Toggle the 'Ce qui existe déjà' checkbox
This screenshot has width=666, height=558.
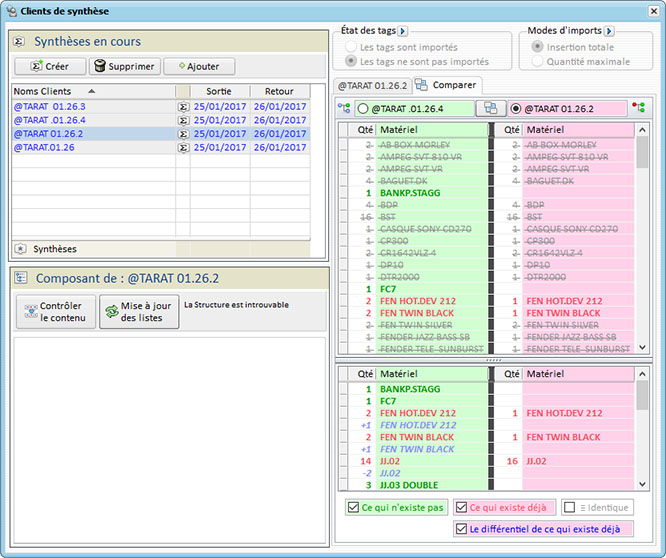coord(460,508)
